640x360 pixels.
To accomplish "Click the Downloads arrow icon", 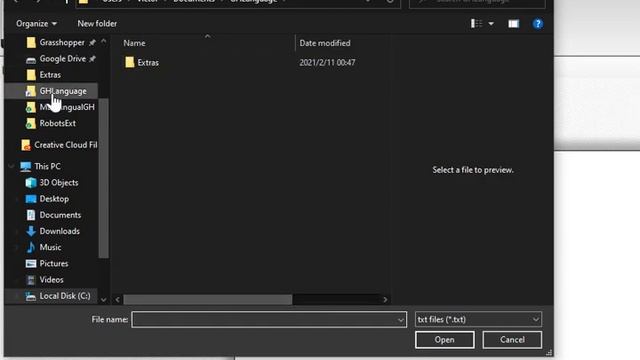I will [x=31, y=231].
